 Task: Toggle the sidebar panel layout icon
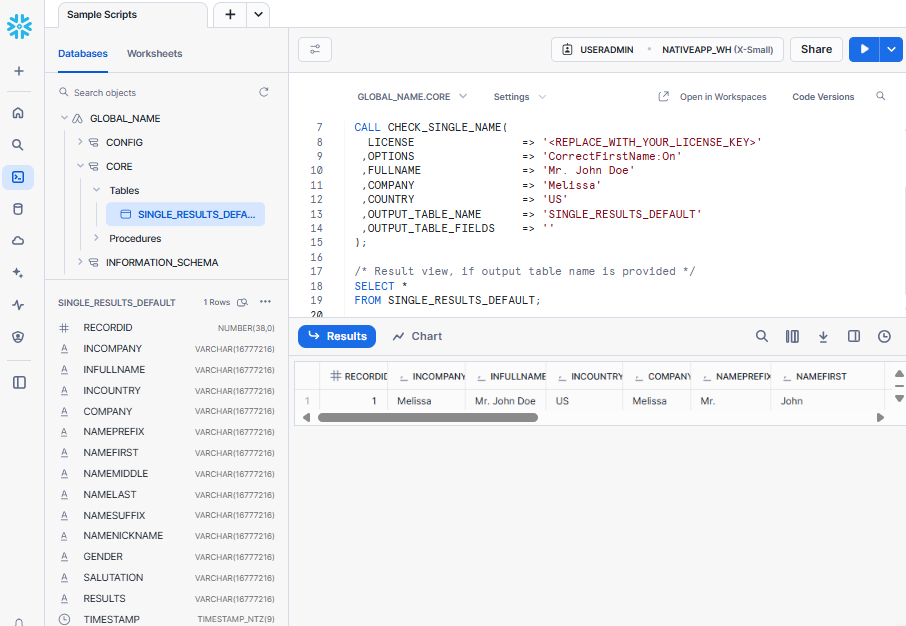[19, 382]
